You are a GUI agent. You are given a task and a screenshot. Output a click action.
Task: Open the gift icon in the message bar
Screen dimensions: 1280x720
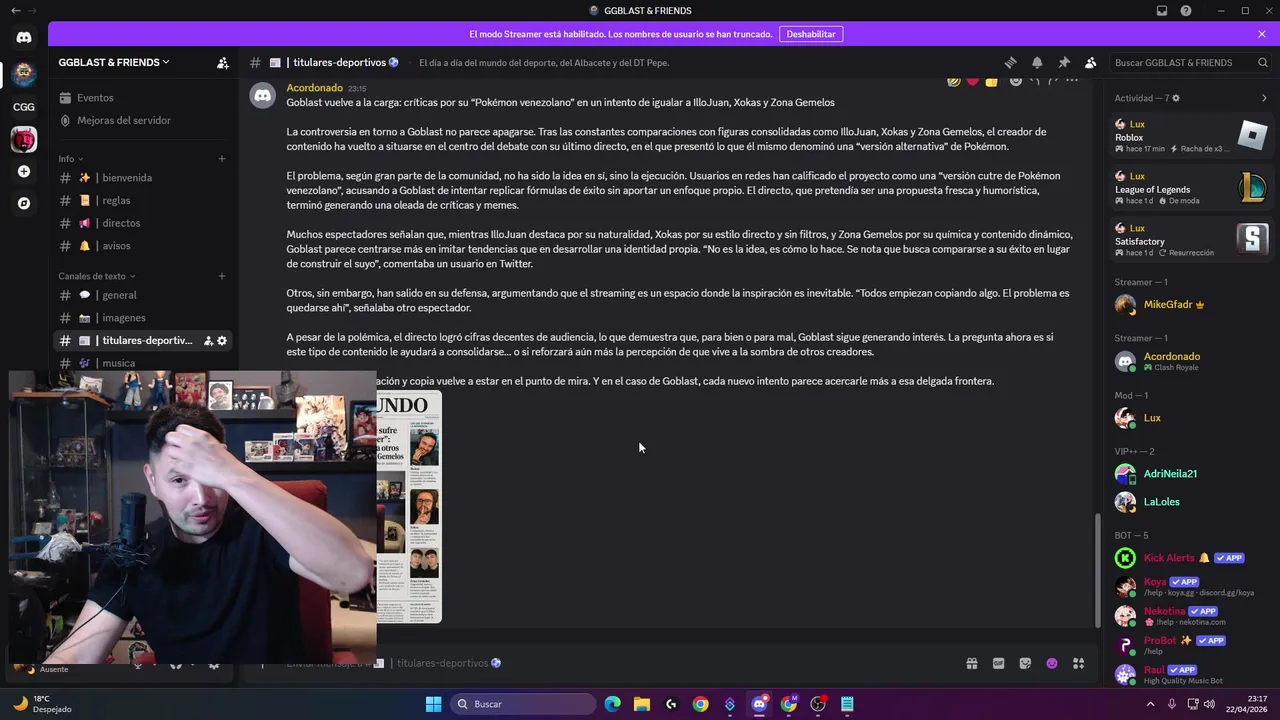971,663
